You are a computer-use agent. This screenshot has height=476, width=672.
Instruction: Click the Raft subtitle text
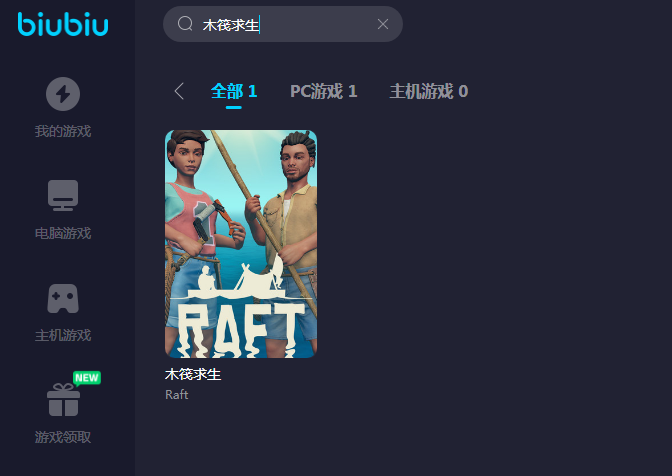[177, 395]
